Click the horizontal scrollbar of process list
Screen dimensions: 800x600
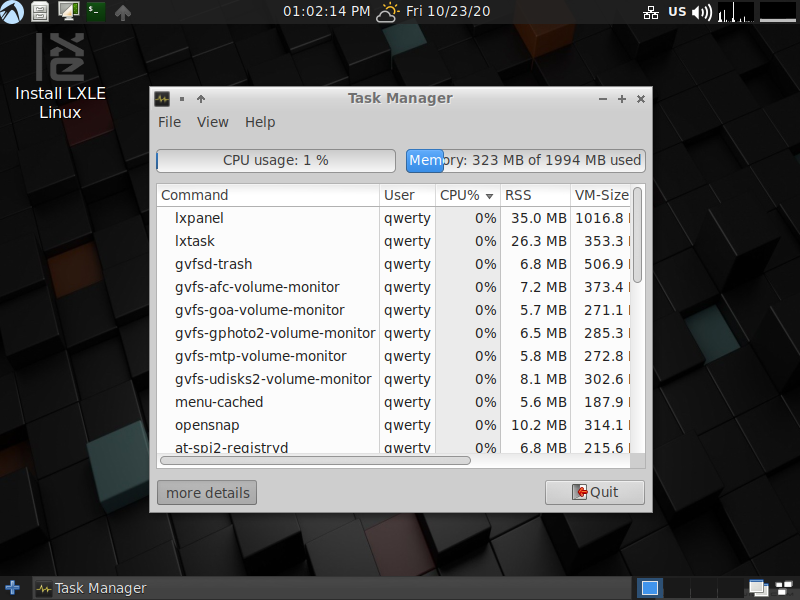(315, 461)
